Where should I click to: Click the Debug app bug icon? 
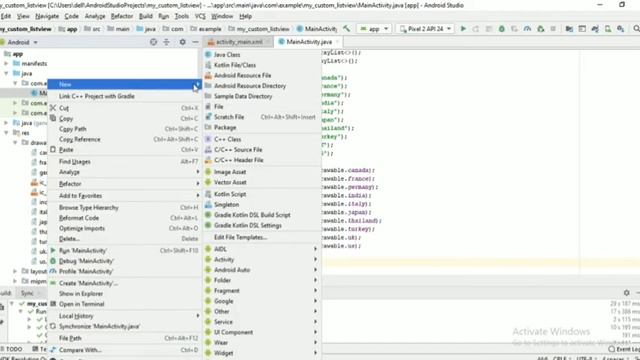click(502, 29)
